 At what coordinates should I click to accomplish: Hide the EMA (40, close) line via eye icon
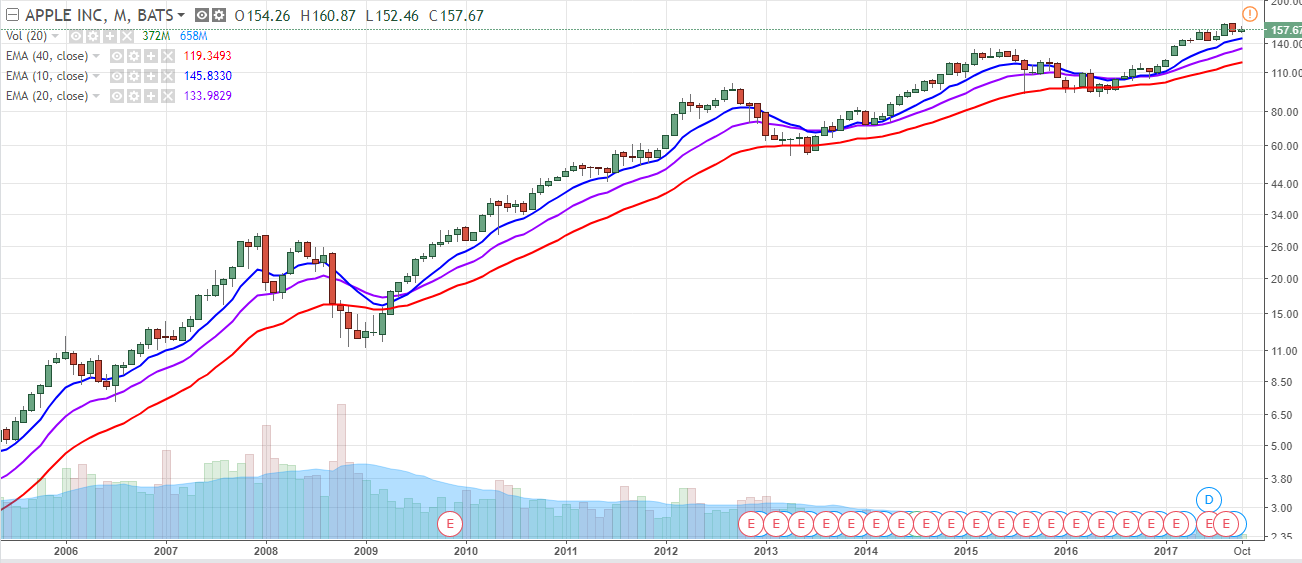click(x=116, y=56)
